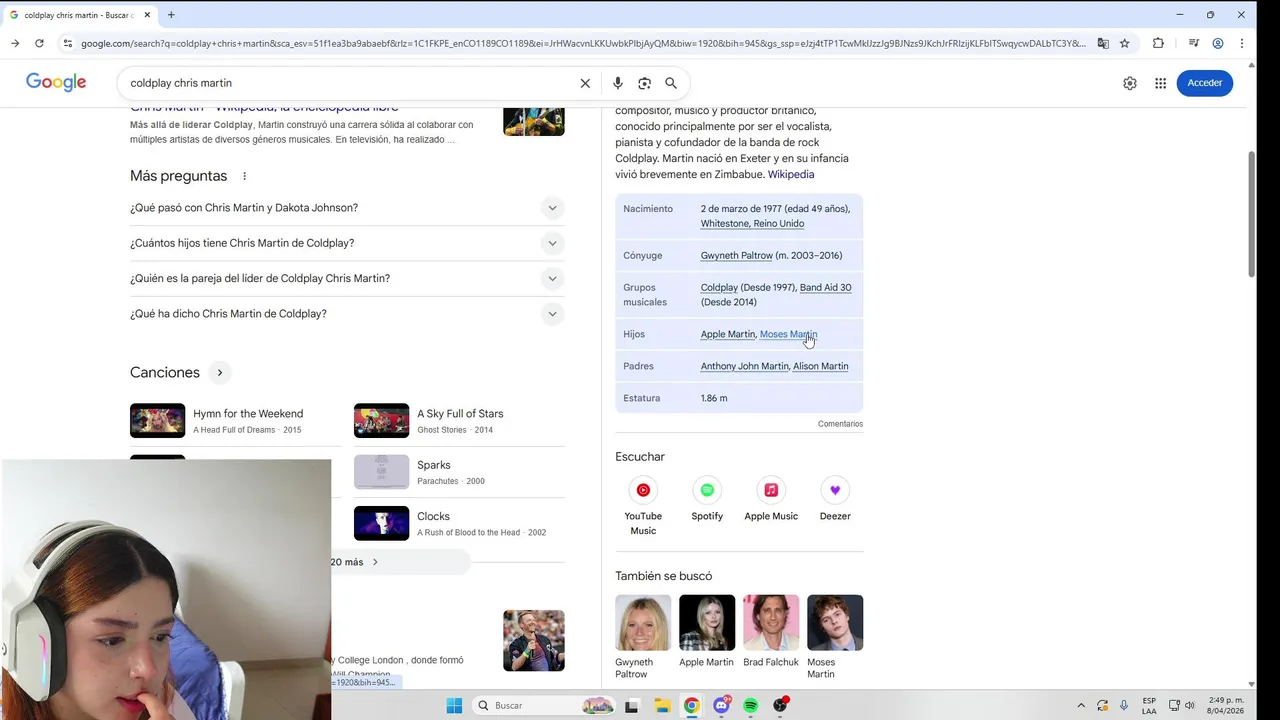Expand question Qué ha dicho Chris Martin
This screenshot has width=1280, height=720.
tap(347, 314)
